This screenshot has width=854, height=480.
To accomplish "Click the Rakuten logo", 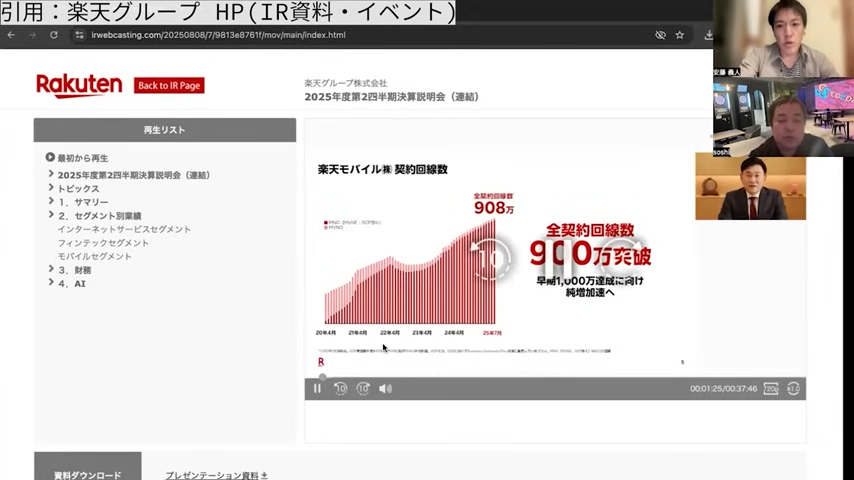I will (79, 86).
